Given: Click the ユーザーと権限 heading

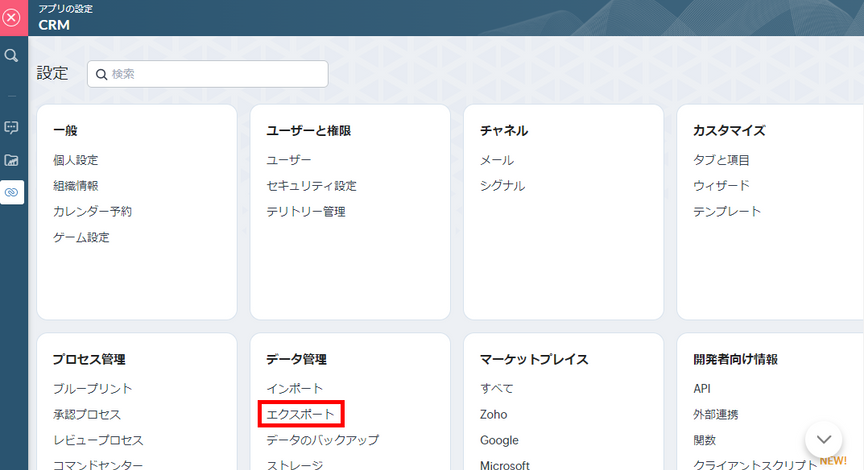Looking at the screenshot, I should point(309,131).
